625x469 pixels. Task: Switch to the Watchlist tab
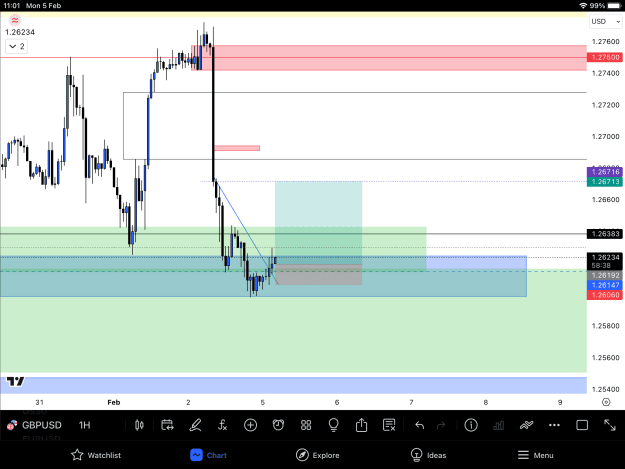click(96, 455)
